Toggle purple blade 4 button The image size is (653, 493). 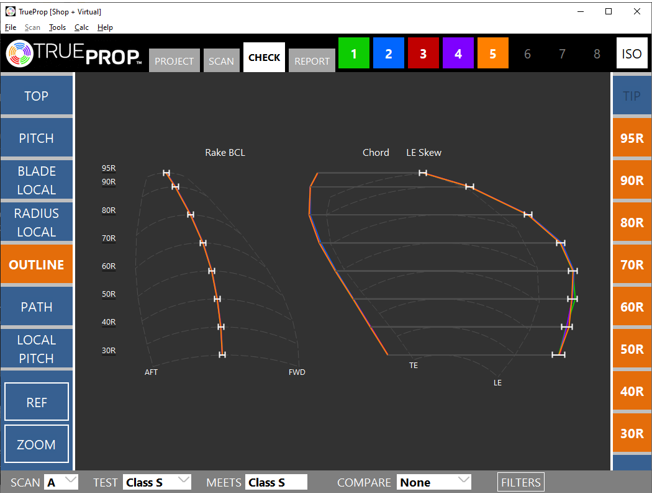458,54
